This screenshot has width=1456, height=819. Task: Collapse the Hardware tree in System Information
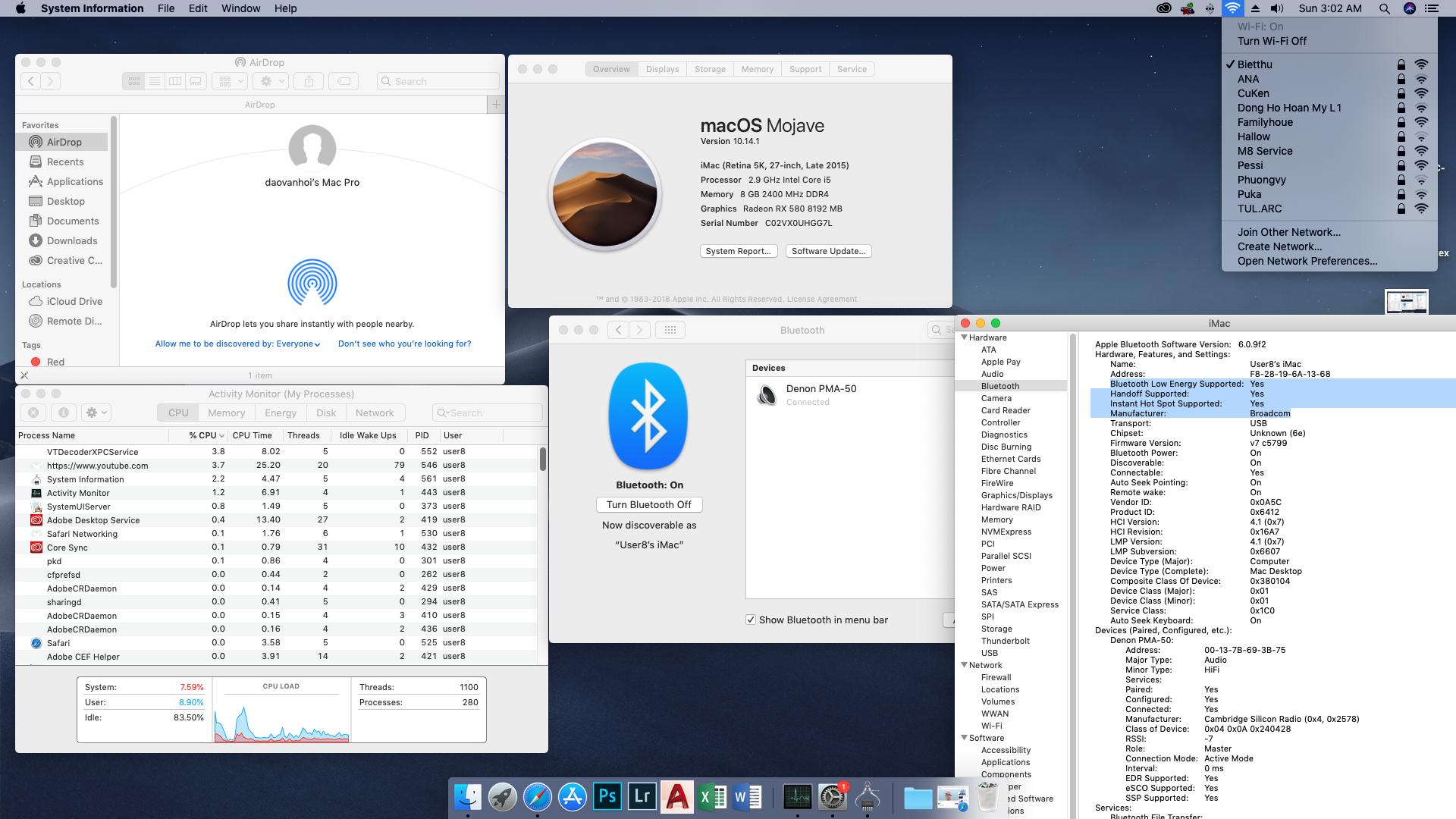tap(965, 337)
